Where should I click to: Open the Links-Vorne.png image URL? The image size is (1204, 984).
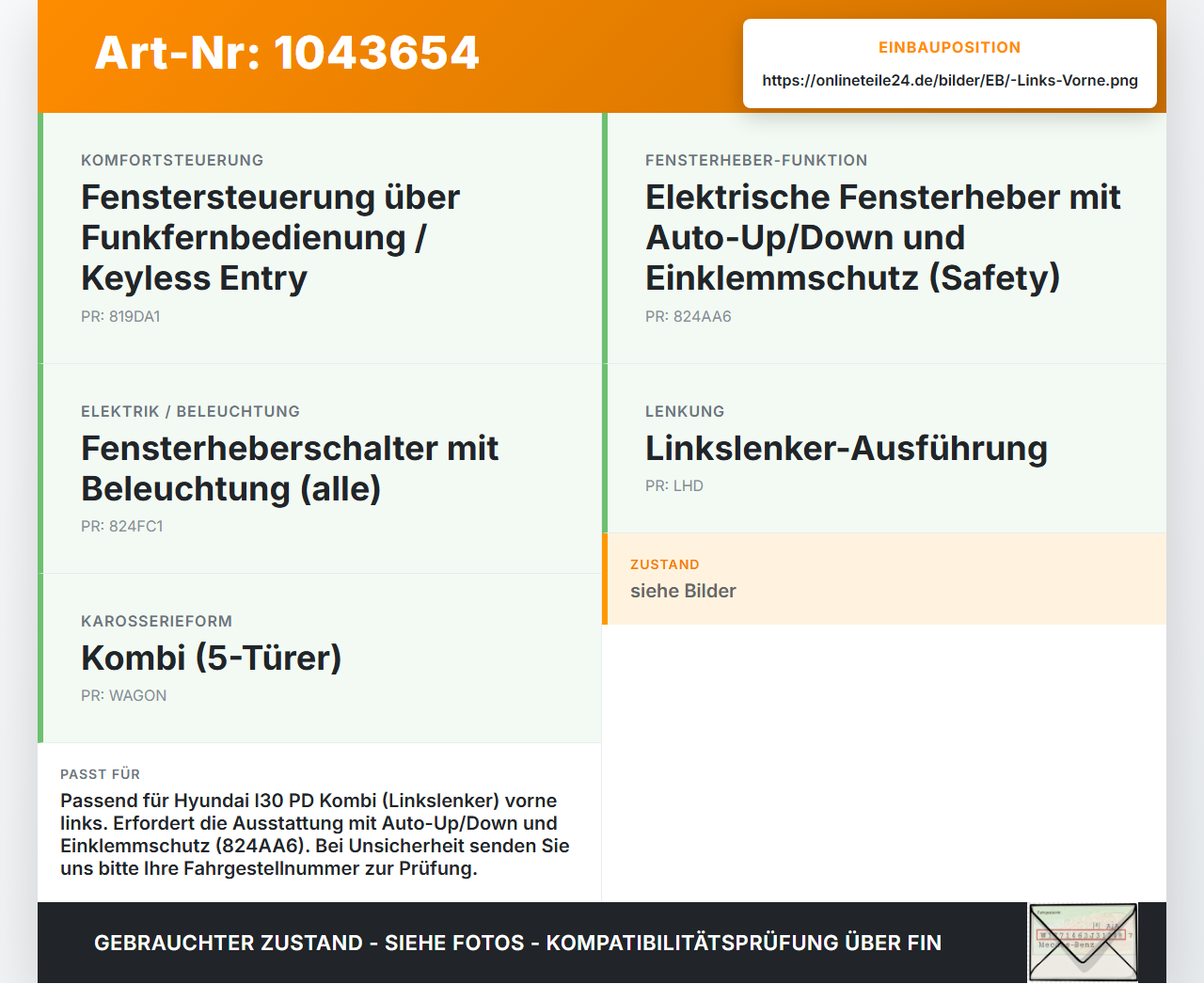[950, 81]
